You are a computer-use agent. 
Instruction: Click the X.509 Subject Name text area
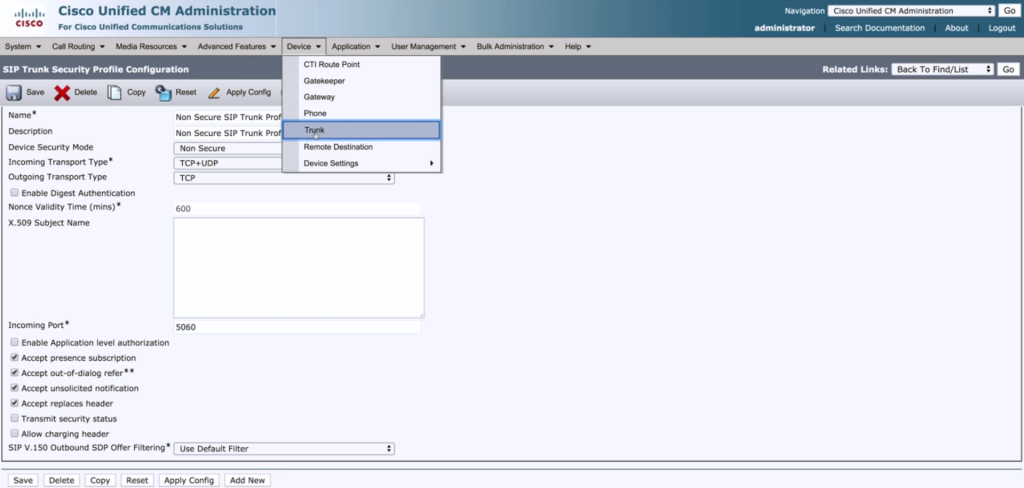coord(298,268)
